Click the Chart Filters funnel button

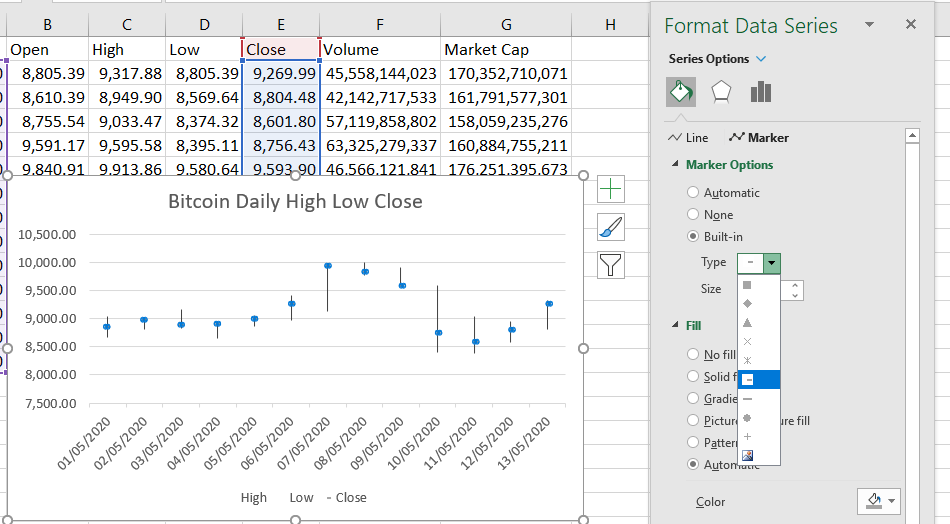point(611,265)
